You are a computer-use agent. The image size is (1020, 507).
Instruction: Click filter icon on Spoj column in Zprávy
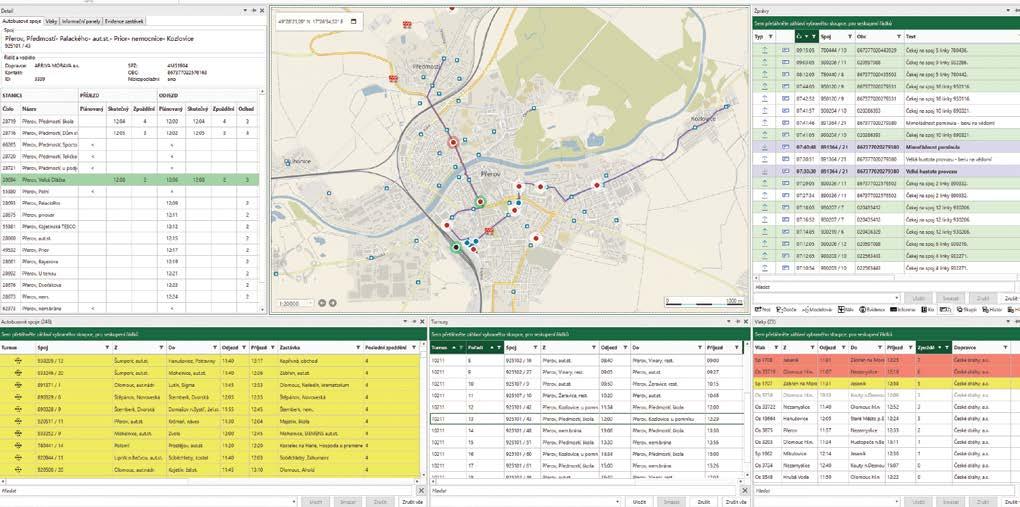point(852,36)
